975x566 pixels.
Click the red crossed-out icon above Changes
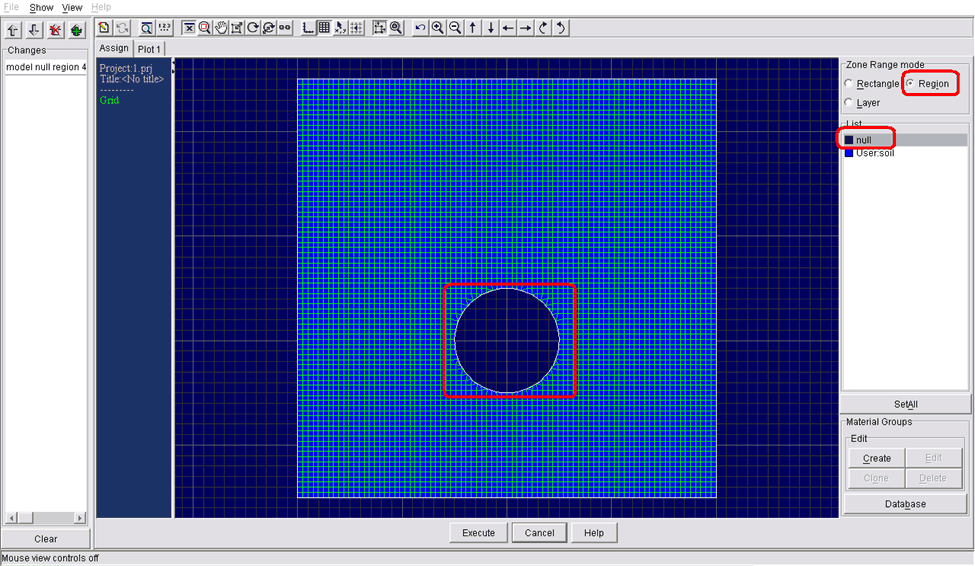tap(55, 29)
